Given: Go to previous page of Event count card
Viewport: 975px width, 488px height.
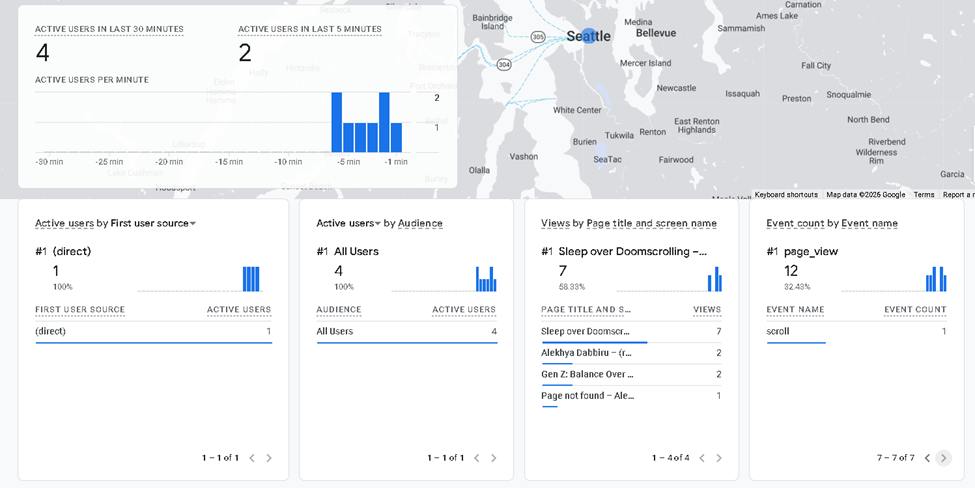Looking at the screenshot, I should click(927, 458).
